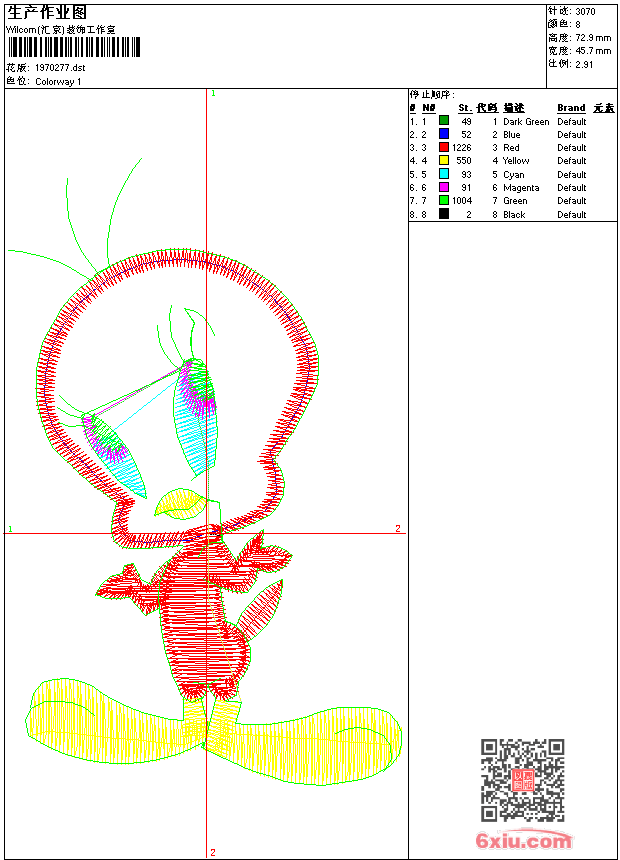620x860 pixels.
Task: Click the QR code image
Action: pyautogui.click(x=522, y=780)
